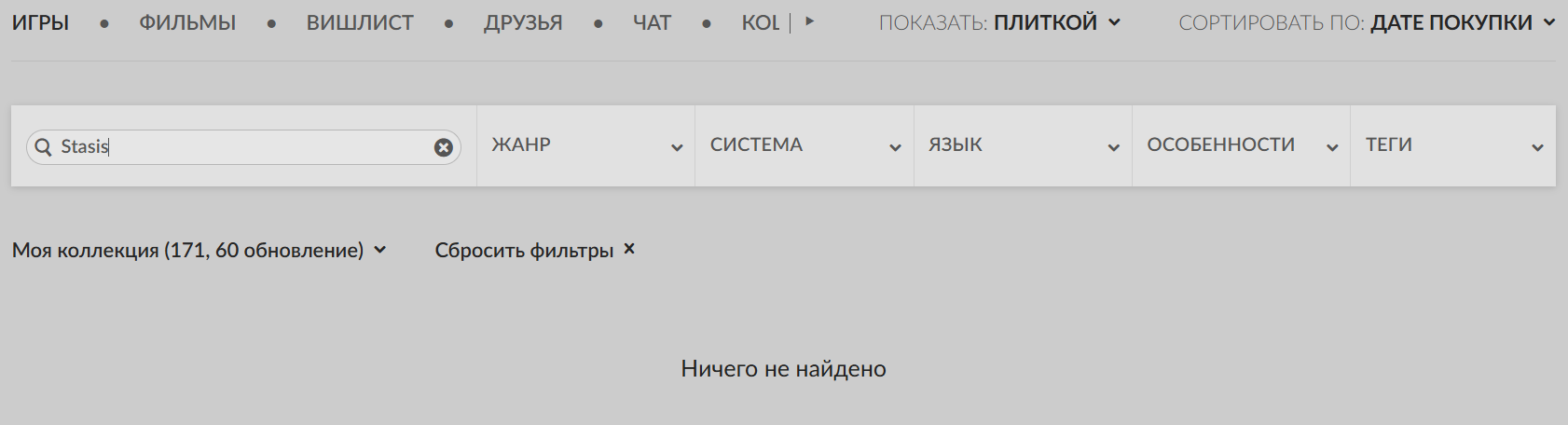Viewport: 1568px width, 425px height.
Task: Open the ЖАНР filter dropdown
Action: (x=585, y=145)
